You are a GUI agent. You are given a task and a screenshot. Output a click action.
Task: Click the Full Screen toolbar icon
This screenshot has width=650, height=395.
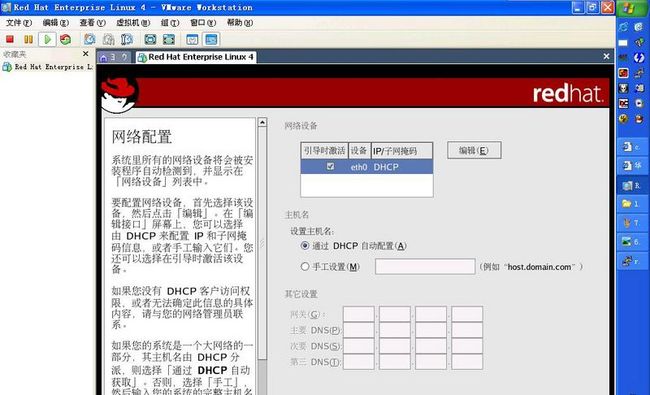coord(150,39)
